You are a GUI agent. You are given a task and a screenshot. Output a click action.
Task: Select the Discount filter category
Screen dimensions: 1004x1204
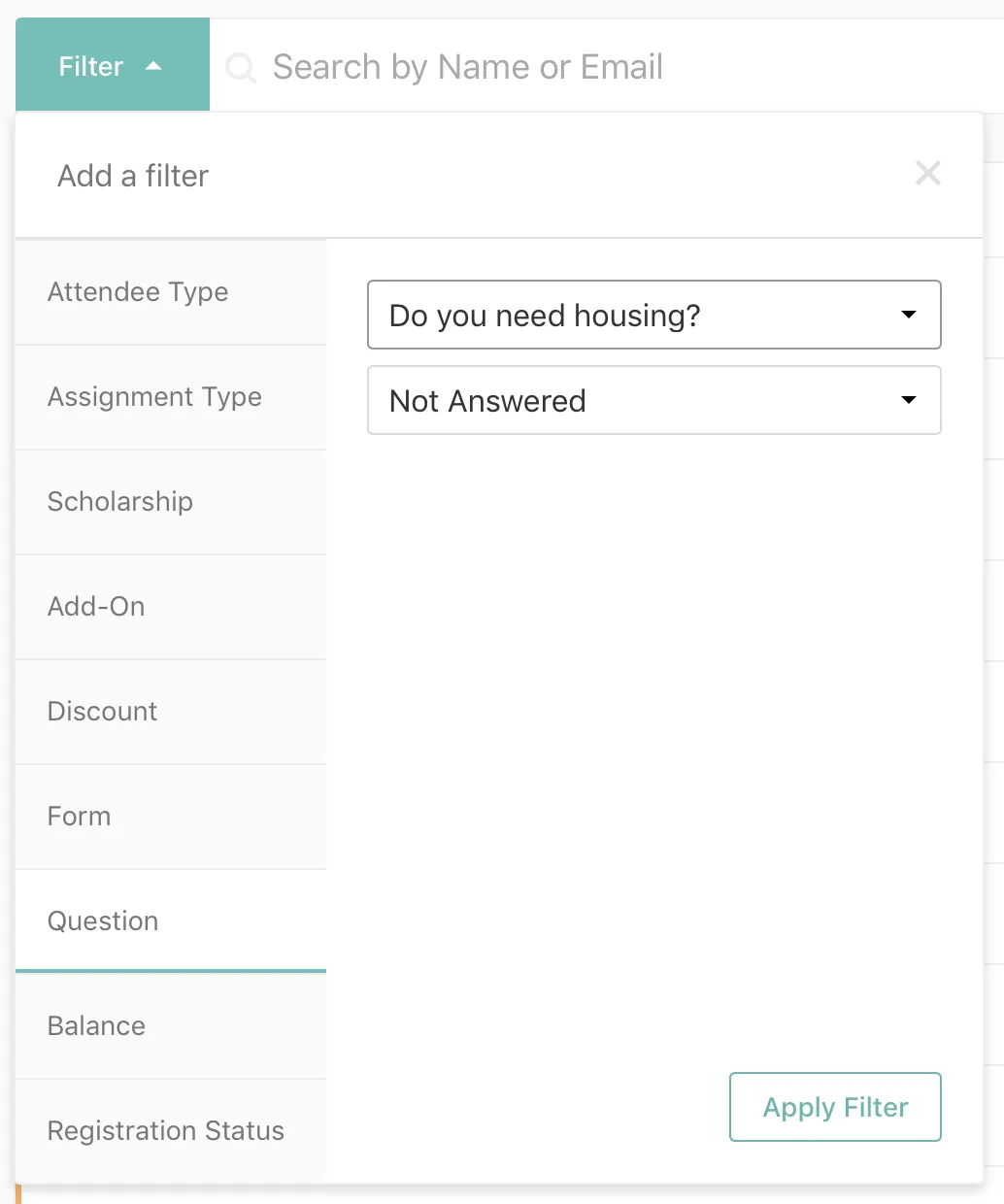click(x=171, y=712)
